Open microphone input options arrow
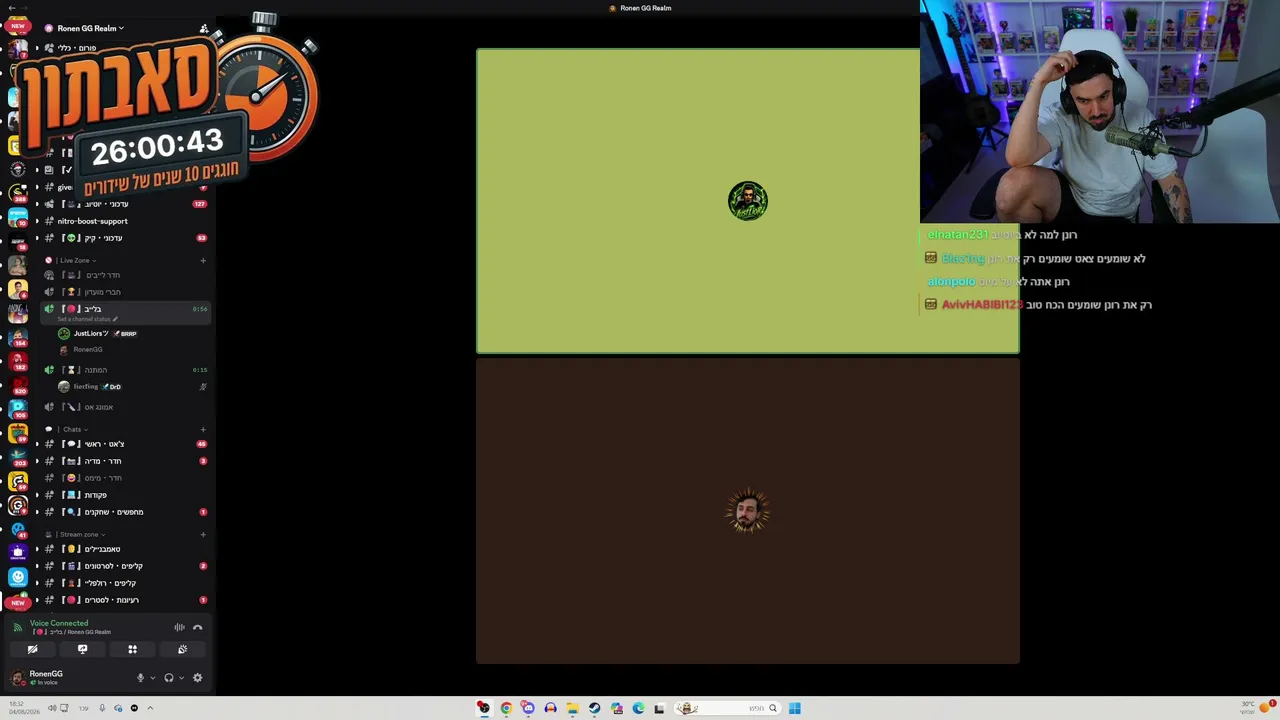The image size is (1280, 720). point(152,678)
